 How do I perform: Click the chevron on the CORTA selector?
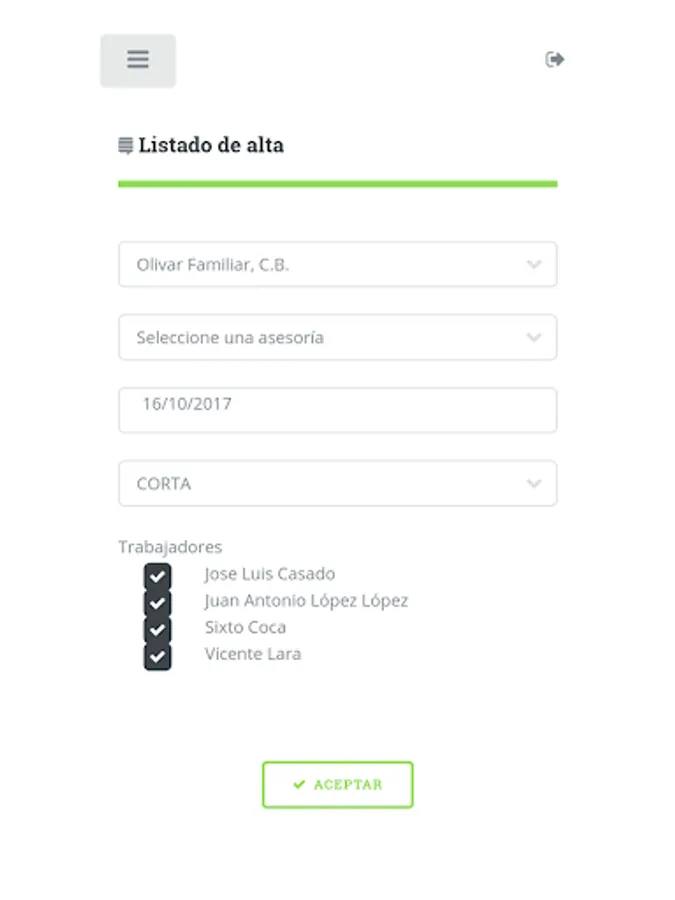pos(534,484)
